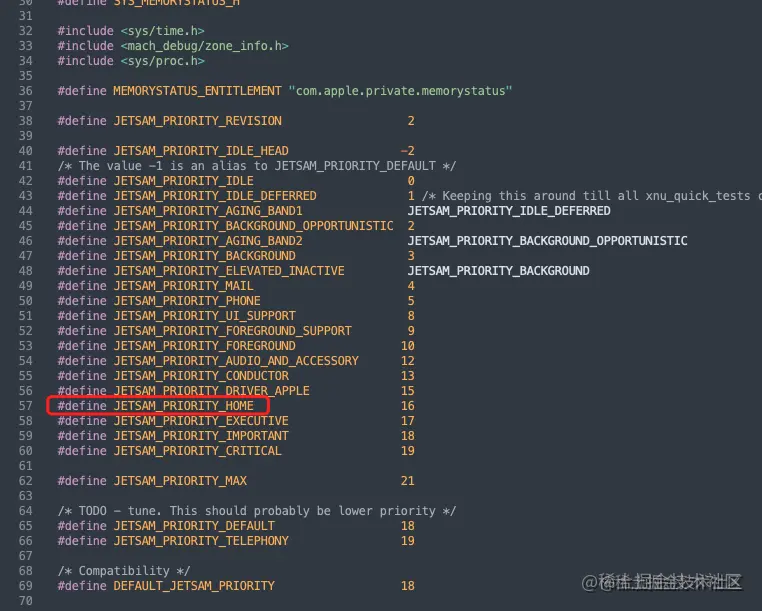Select JETSAM_PRIORITY_IDLE on line 42
762x611 pixels.
coord(183,181)
